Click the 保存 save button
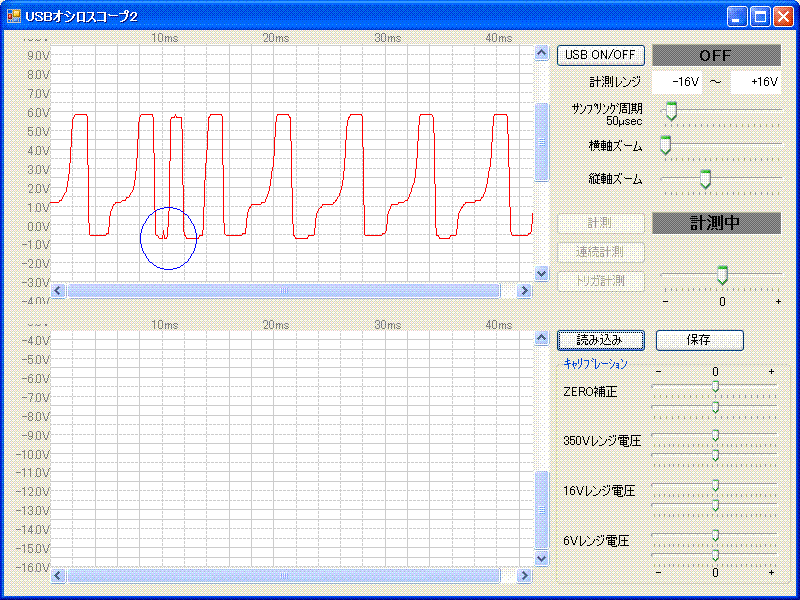Viewport: 800px width, 600px height. click(x=699, y=340)
